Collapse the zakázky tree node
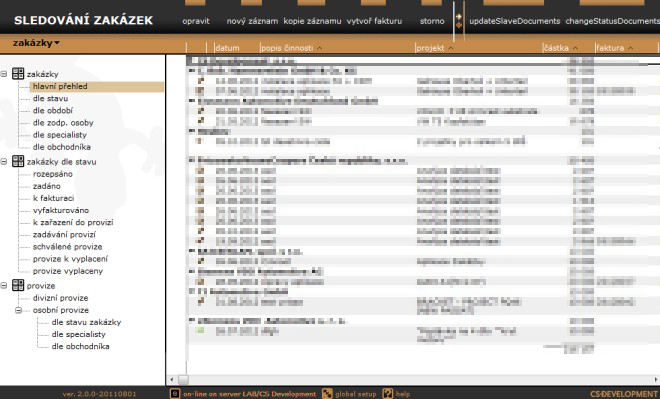 point(4,74)
